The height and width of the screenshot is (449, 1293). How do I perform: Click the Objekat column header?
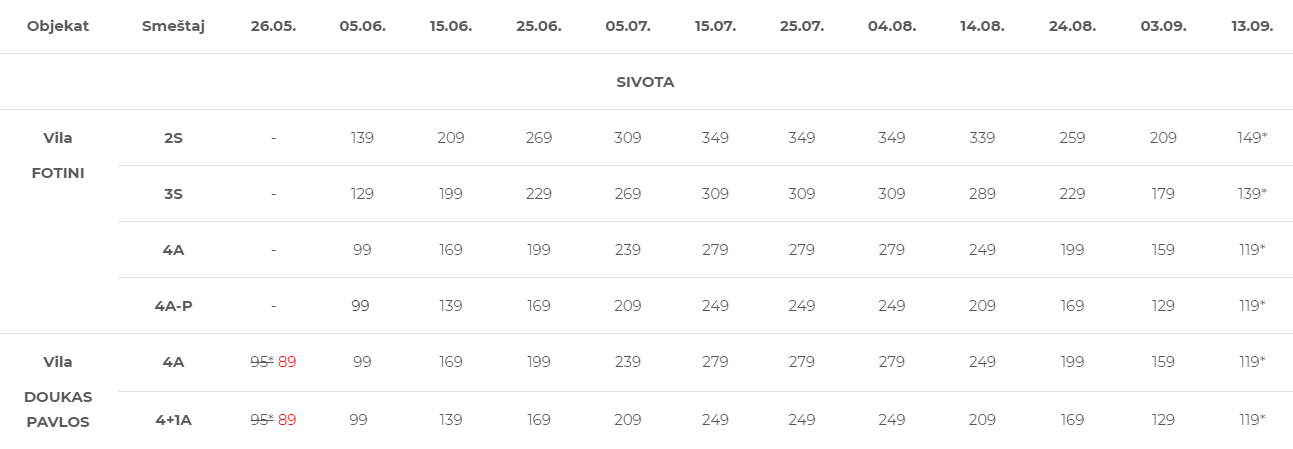click(58, 26)
